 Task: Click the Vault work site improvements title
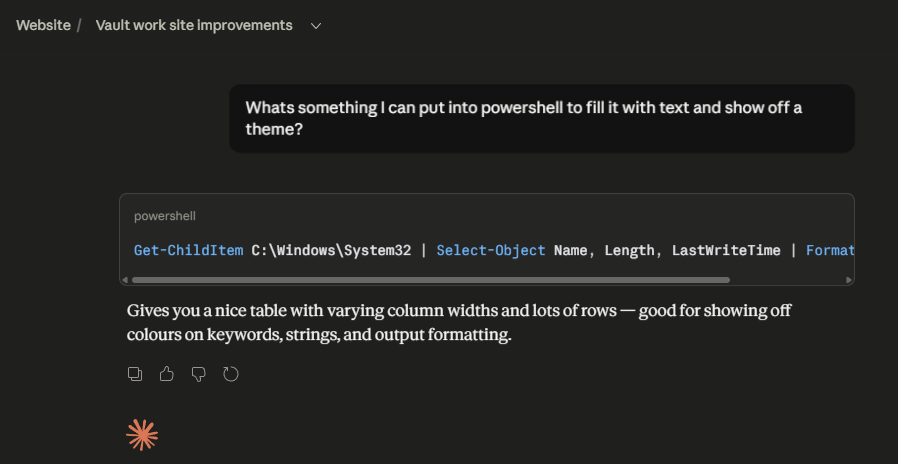[x=194, y=25]
